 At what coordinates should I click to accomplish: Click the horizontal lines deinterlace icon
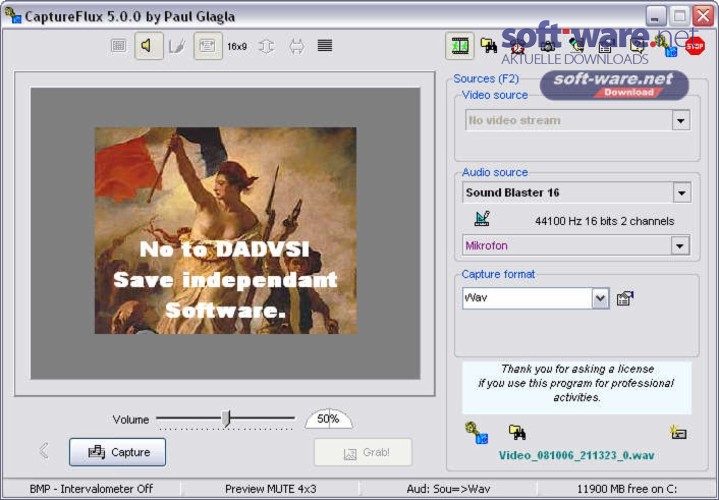325,46
